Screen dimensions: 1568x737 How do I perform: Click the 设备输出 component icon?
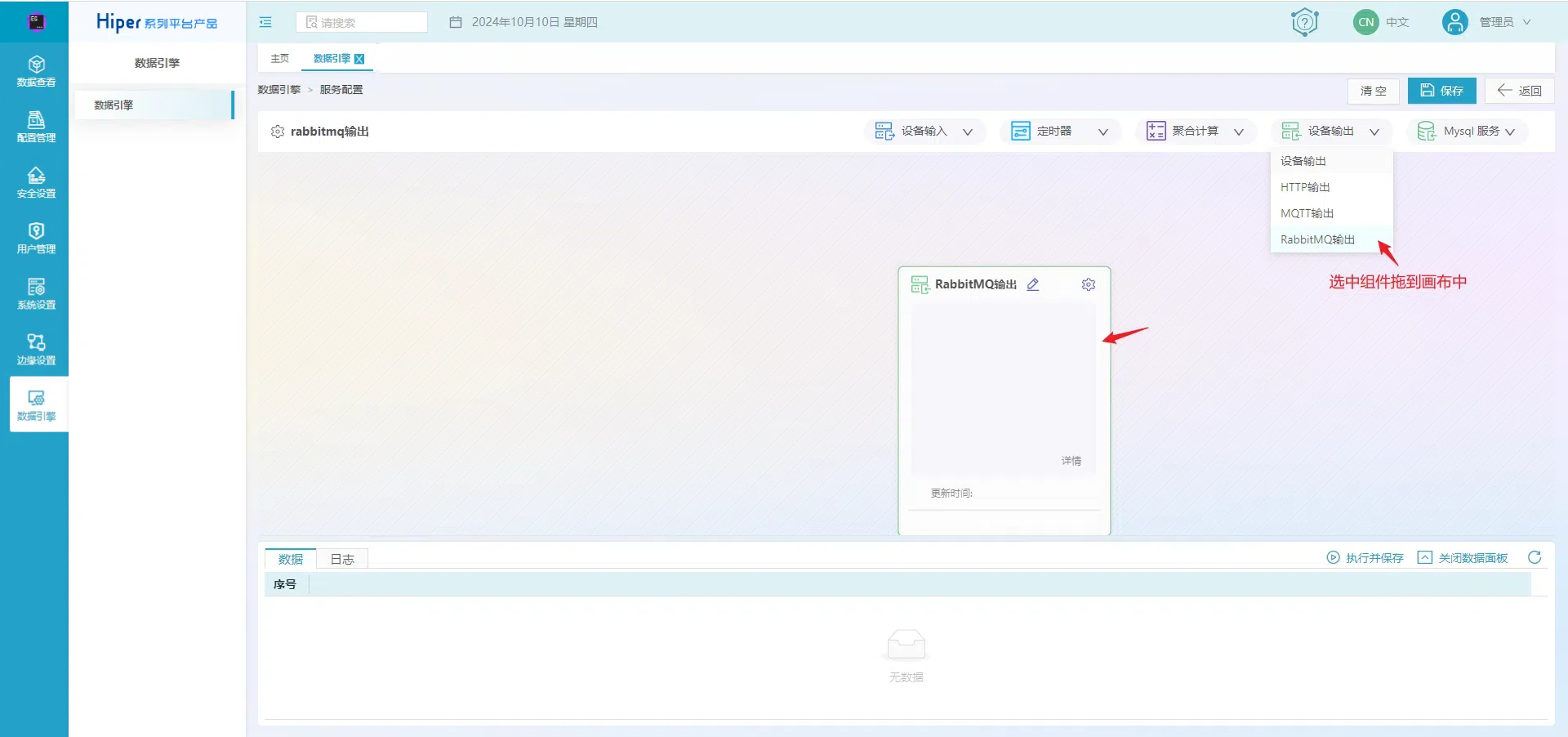(1291, 132)
